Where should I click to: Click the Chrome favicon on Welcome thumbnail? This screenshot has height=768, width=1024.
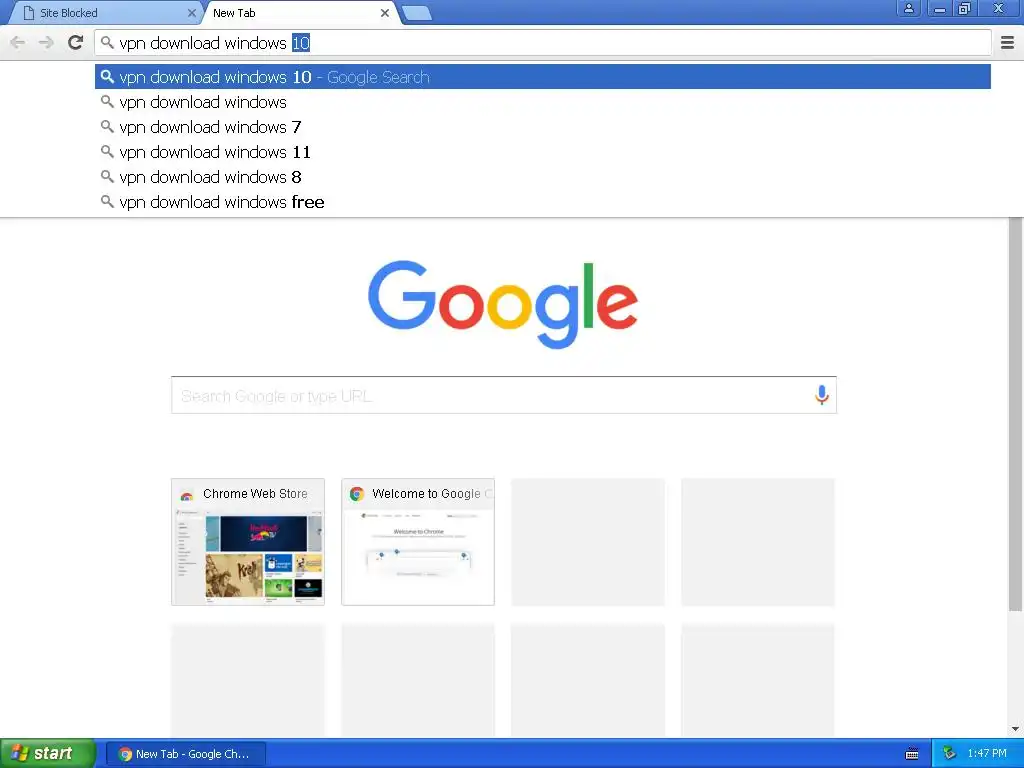[x=357, y=494]
